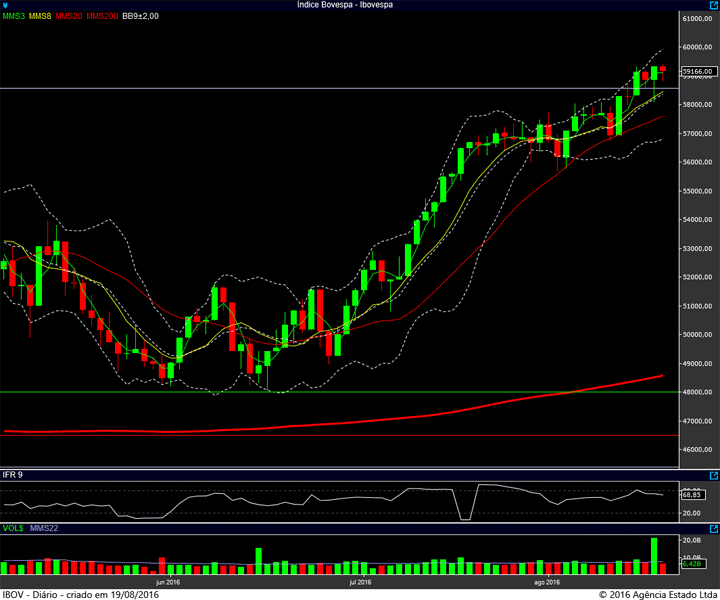The width and height of the screenshot is (720, 600).
Task: Select the MMS8 moving average label
Action: pyautogui.click(x=40, y=16)
